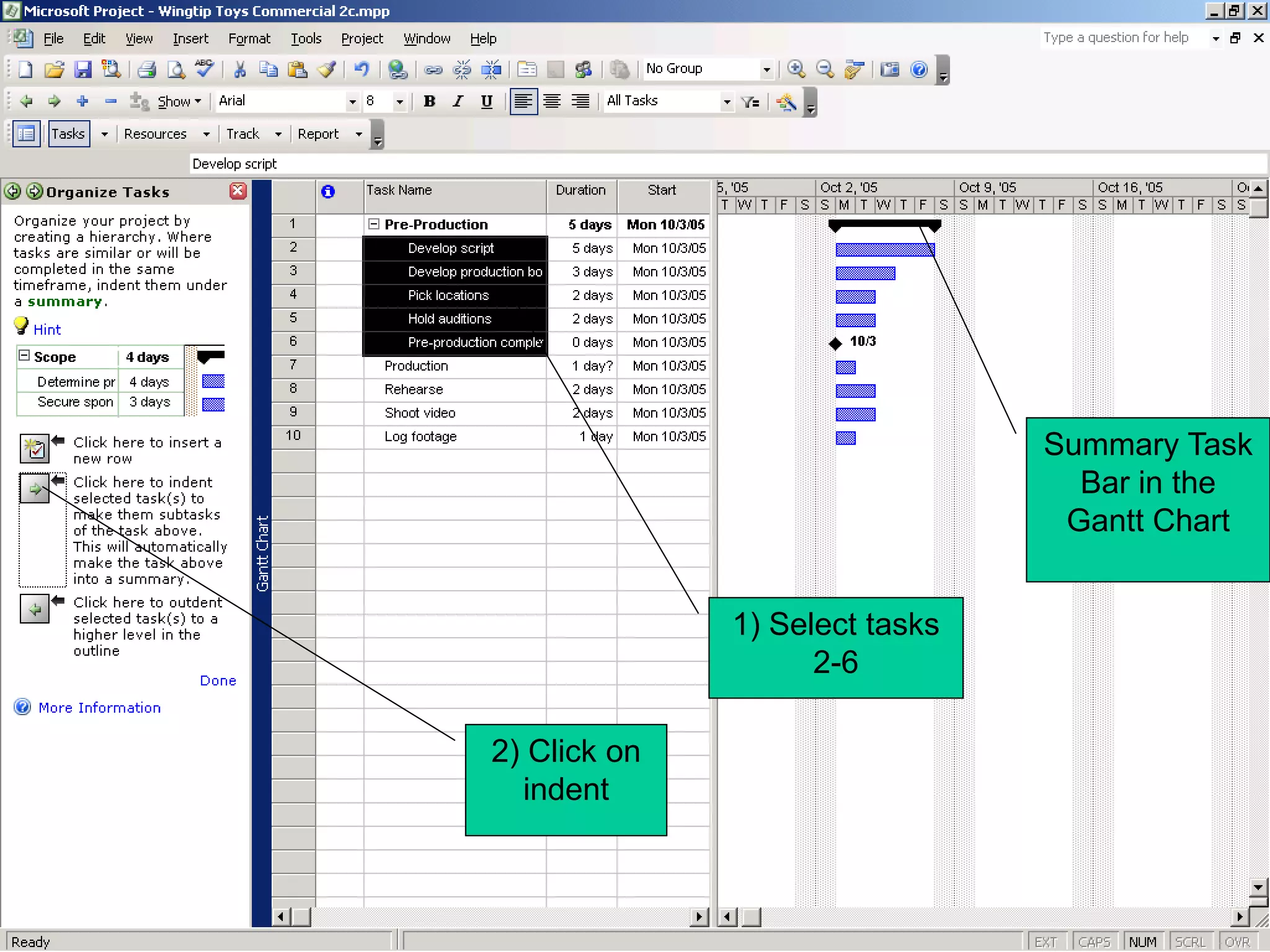Click the Save disk icon
The height and width of the screenshot is (952, 1270).
(83, 69)
